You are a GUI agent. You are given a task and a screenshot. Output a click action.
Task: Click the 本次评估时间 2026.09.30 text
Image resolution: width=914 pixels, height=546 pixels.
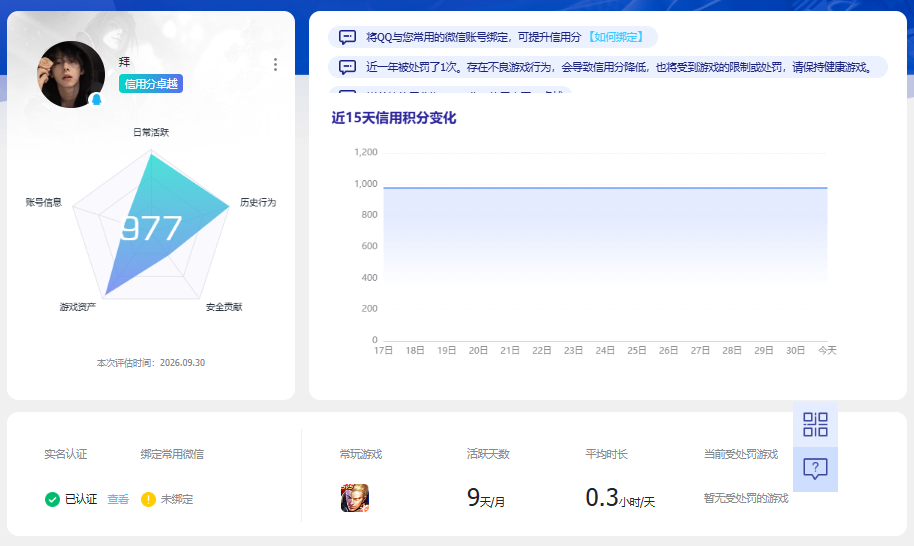(x=151, y=362)
